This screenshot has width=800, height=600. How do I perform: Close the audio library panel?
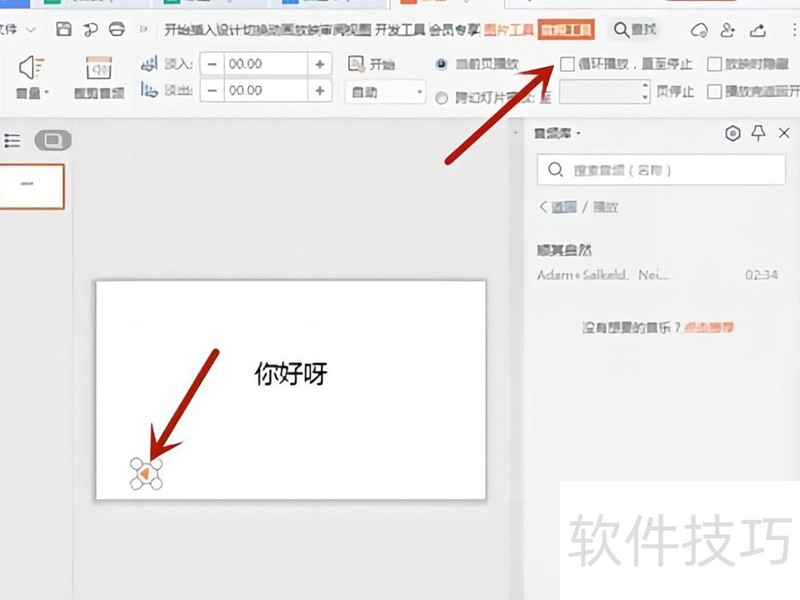(784, 133)
